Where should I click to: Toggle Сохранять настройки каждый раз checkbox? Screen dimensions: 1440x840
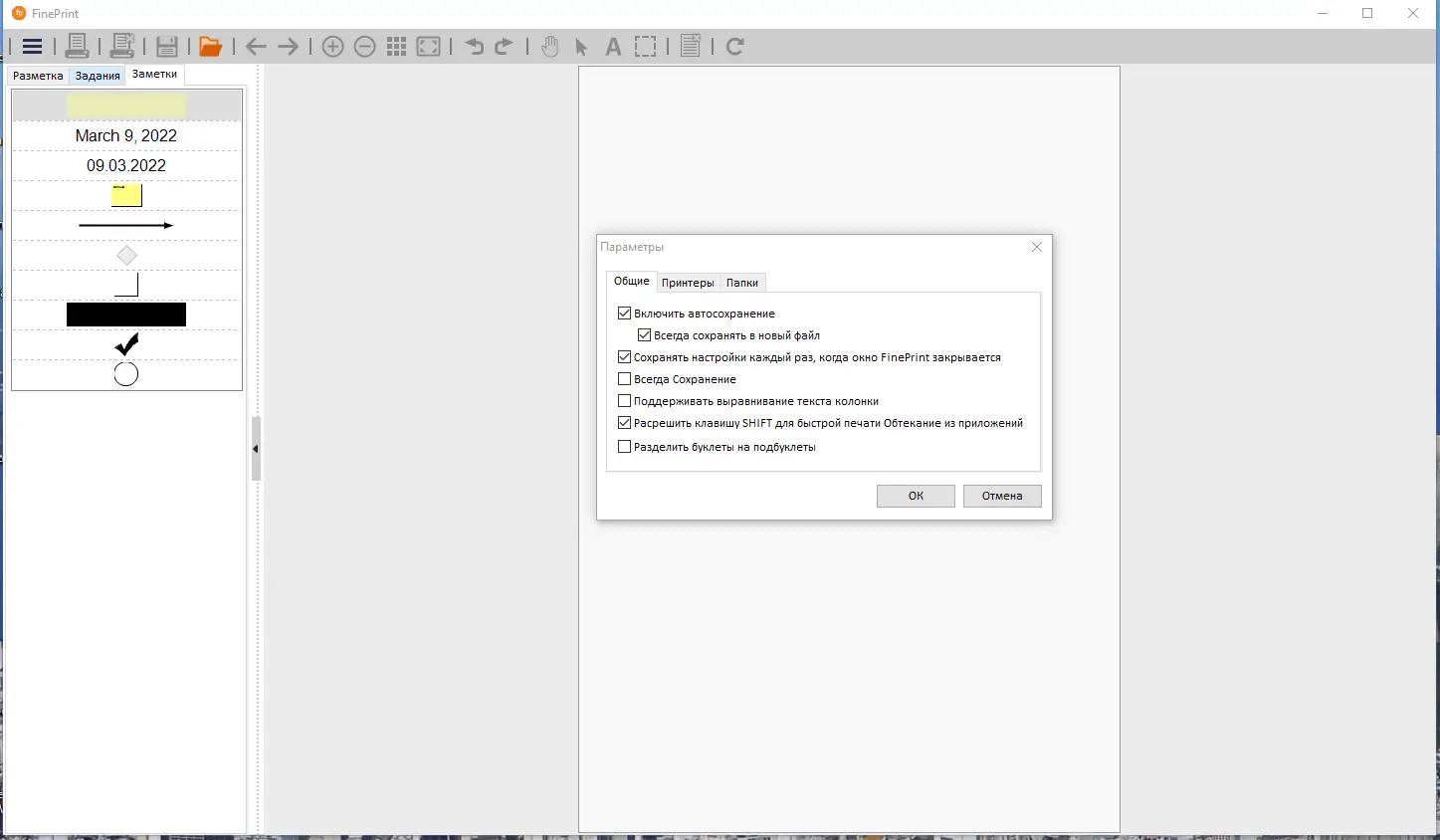click(624, 357)
